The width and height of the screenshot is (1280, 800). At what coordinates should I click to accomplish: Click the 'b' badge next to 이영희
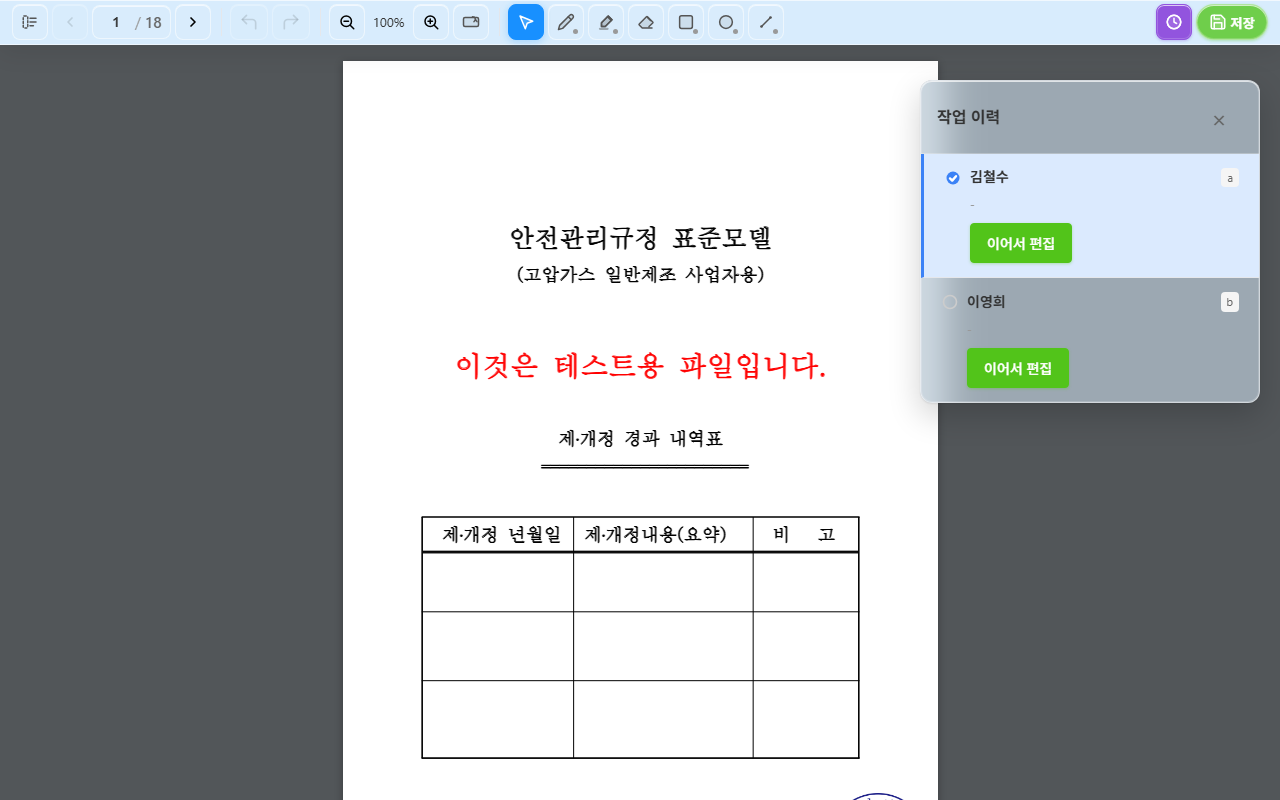click(1230, 302)
